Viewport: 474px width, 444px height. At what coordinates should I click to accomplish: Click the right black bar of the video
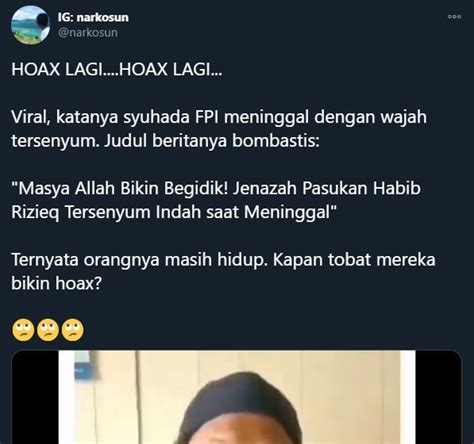click(438, 397)
